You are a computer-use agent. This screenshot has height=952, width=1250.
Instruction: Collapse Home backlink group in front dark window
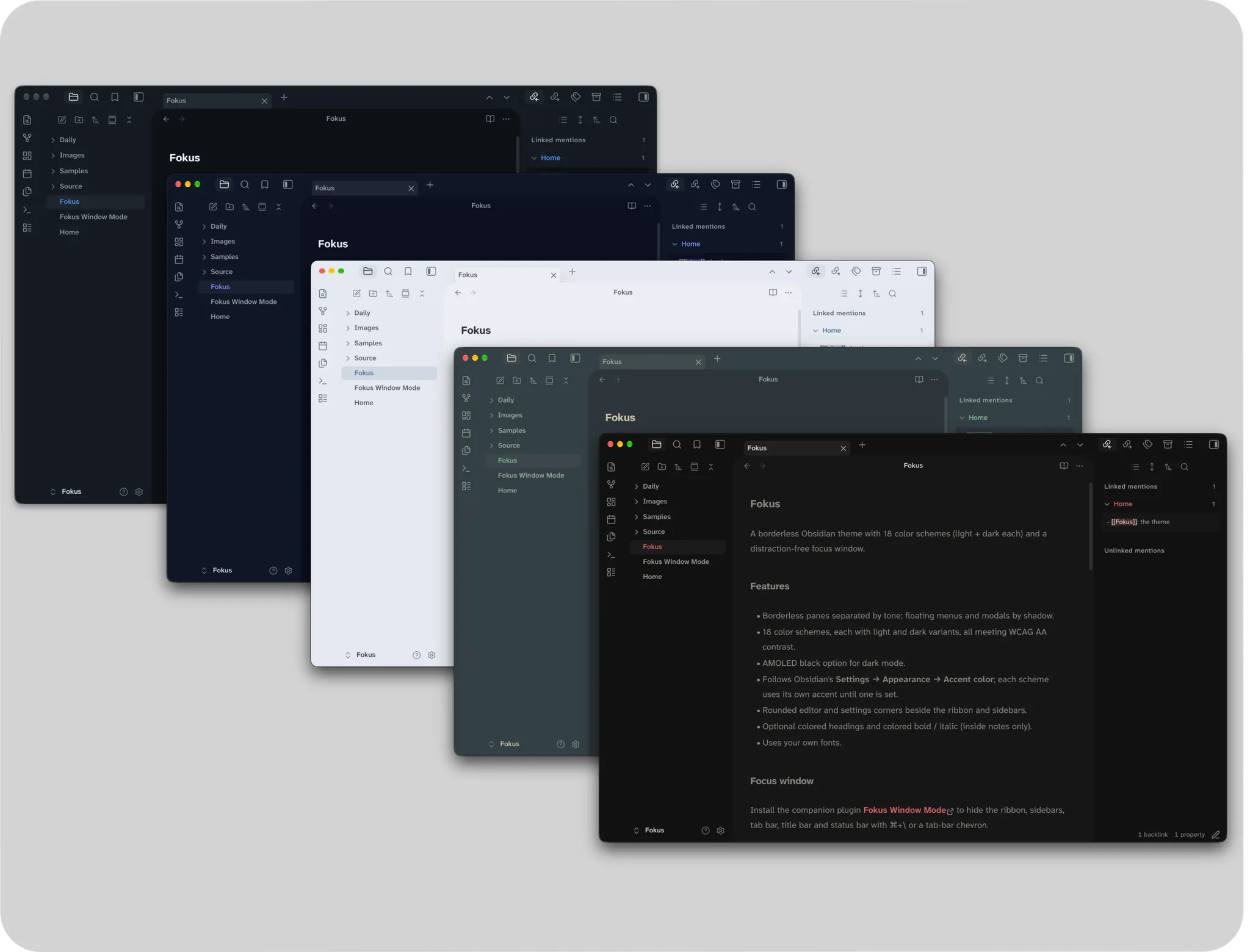pyautogui.click(x=1107, y=504)
